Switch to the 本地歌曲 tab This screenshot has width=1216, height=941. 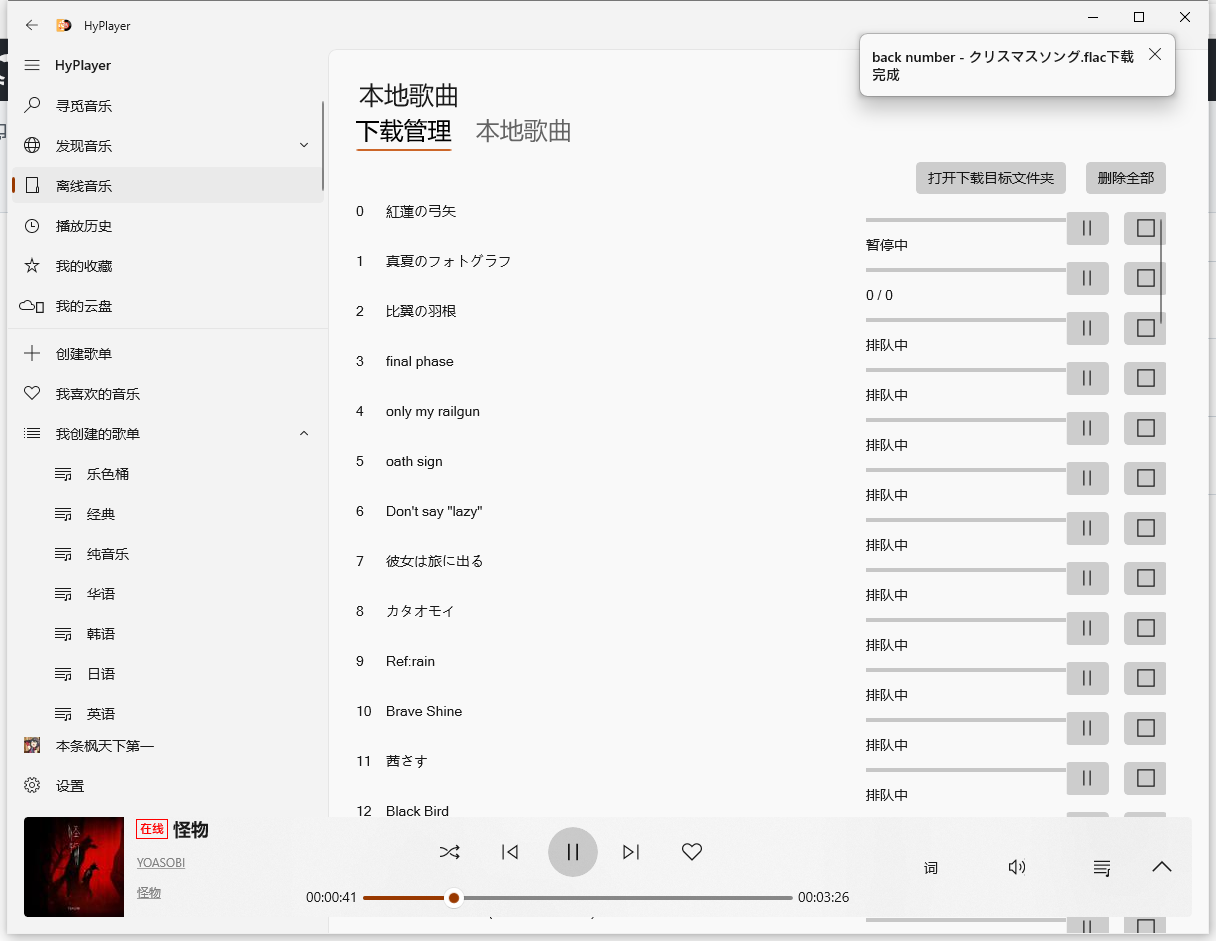coord(523,131)
